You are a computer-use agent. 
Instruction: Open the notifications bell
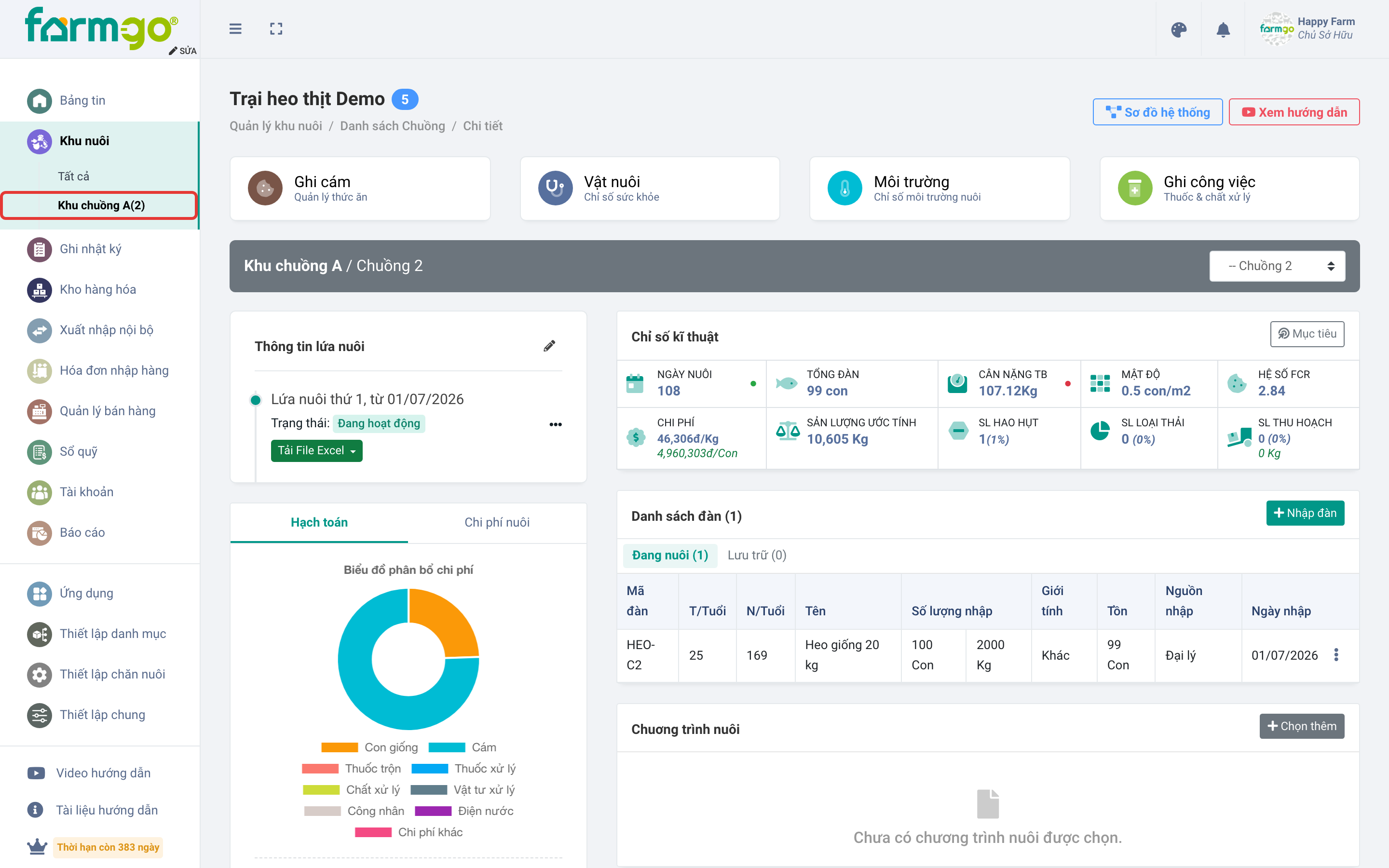click(1223, 29)
